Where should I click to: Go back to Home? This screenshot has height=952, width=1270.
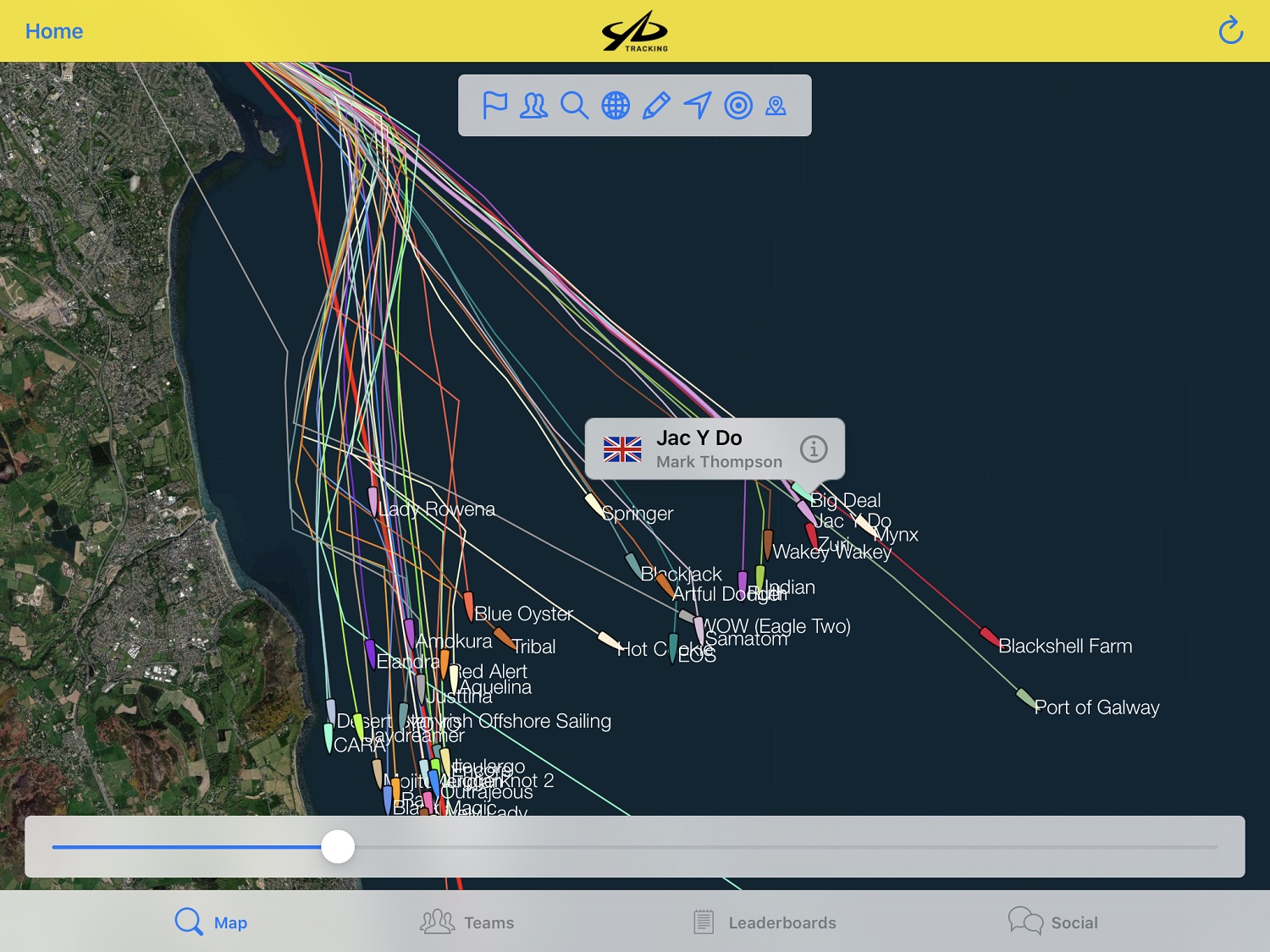click(x=54, y=31)
